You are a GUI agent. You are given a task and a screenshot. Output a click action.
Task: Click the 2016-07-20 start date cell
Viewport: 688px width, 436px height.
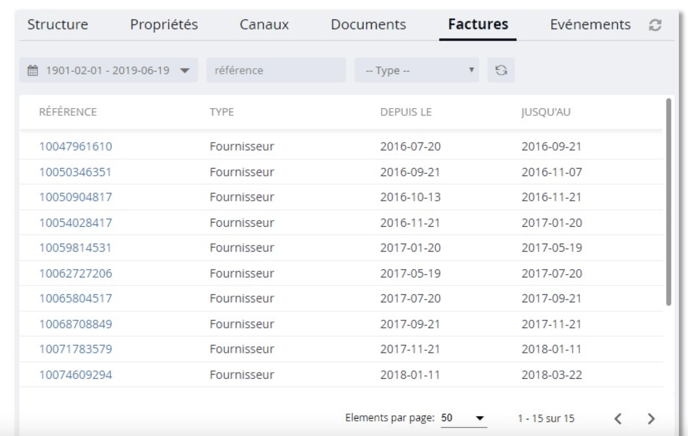(x=410, y=147)
